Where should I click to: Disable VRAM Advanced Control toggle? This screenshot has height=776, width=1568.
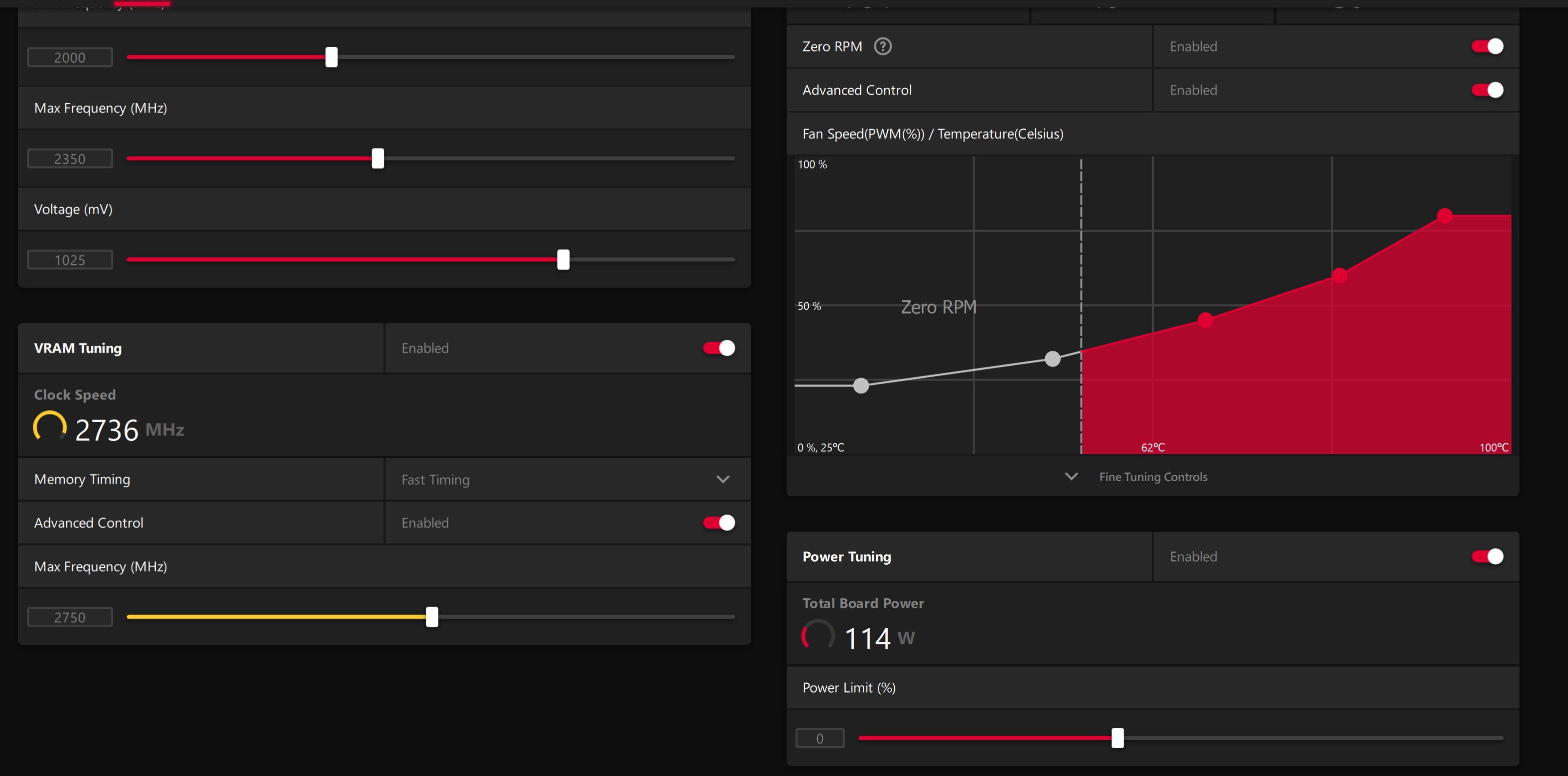719,523
